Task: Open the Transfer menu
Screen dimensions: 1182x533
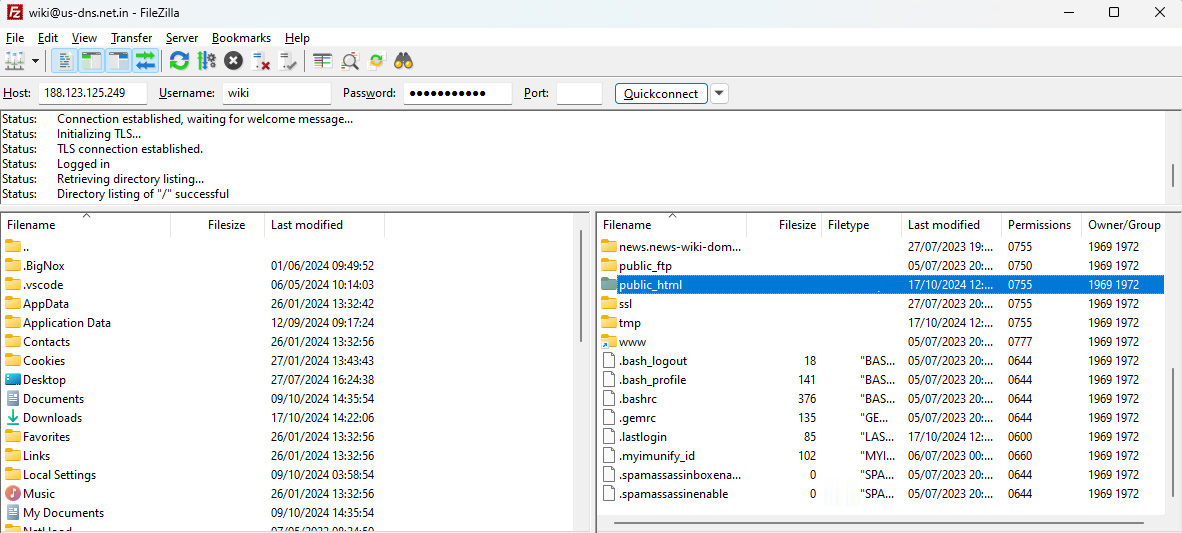Action: point(131,38)
